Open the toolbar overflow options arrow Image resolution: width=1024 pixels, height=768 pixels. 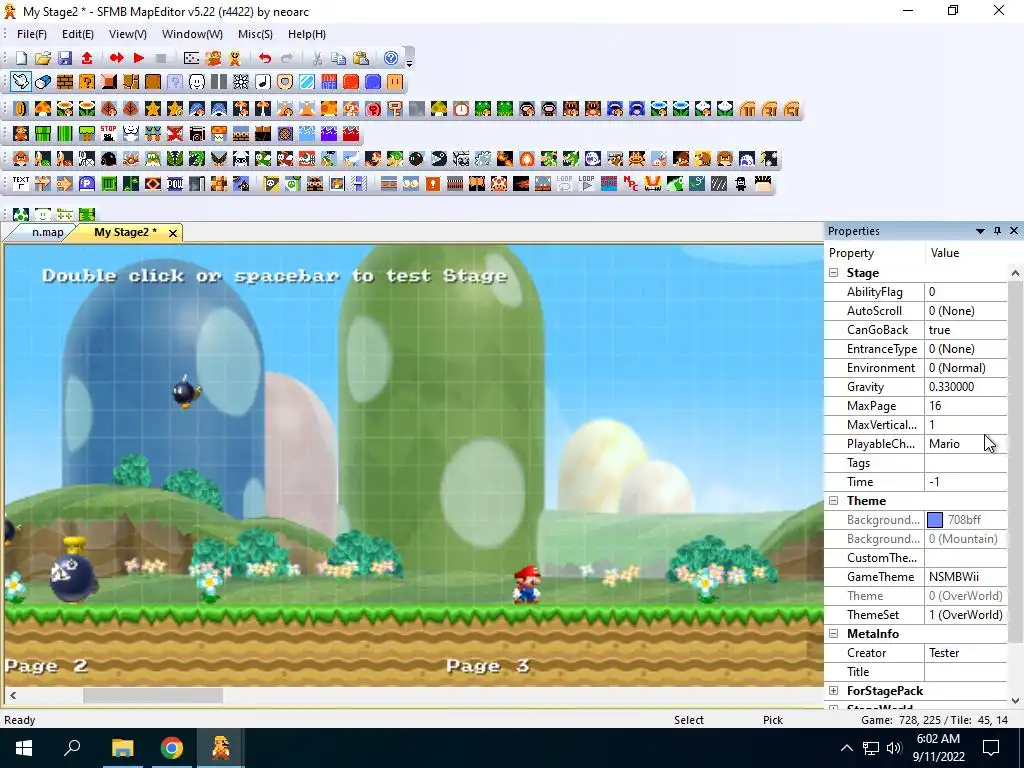point(409,63)
